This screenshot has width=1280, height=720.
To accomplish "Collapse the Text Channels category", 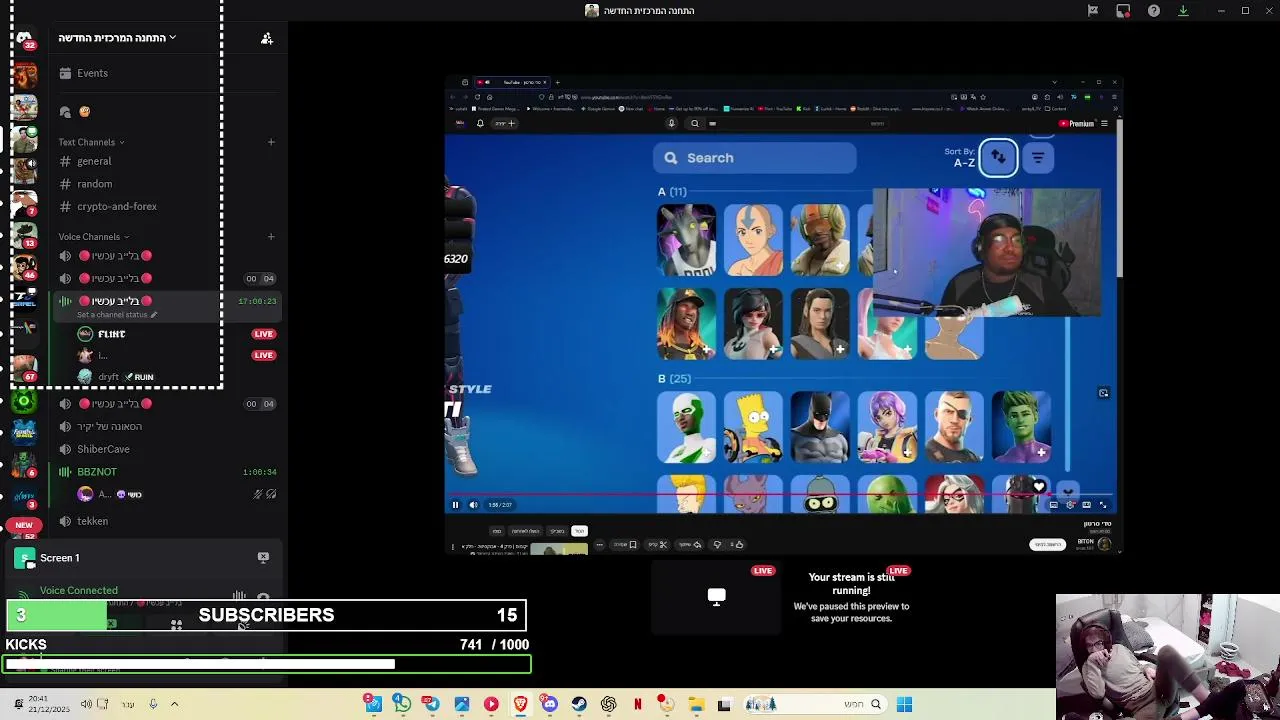I will point(92,142).
